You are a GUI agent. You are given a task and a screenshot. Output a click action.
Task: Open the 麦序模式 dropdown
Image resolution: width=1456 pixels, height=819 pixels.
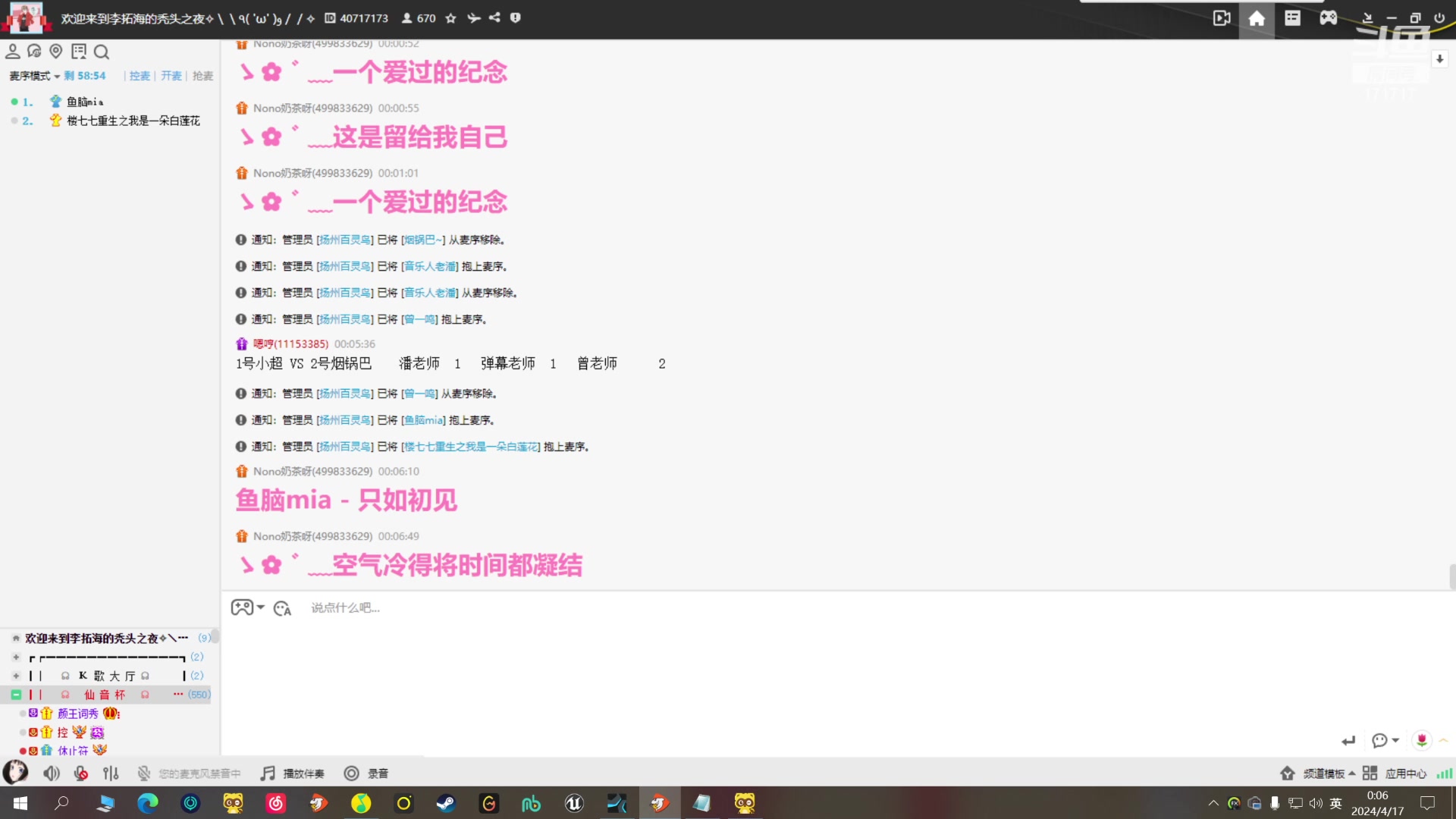34,76
